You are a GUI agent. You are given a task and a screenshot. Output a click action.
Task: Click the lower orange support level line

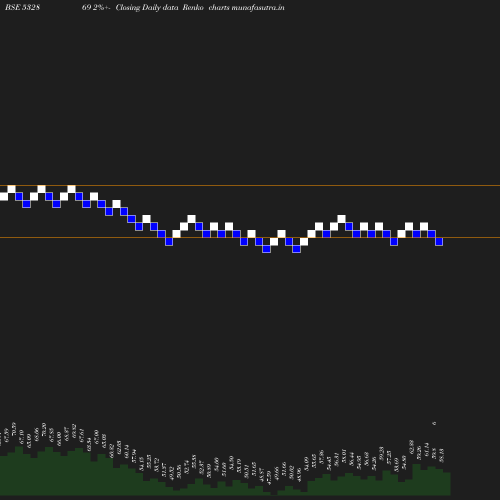coord(250,237)
